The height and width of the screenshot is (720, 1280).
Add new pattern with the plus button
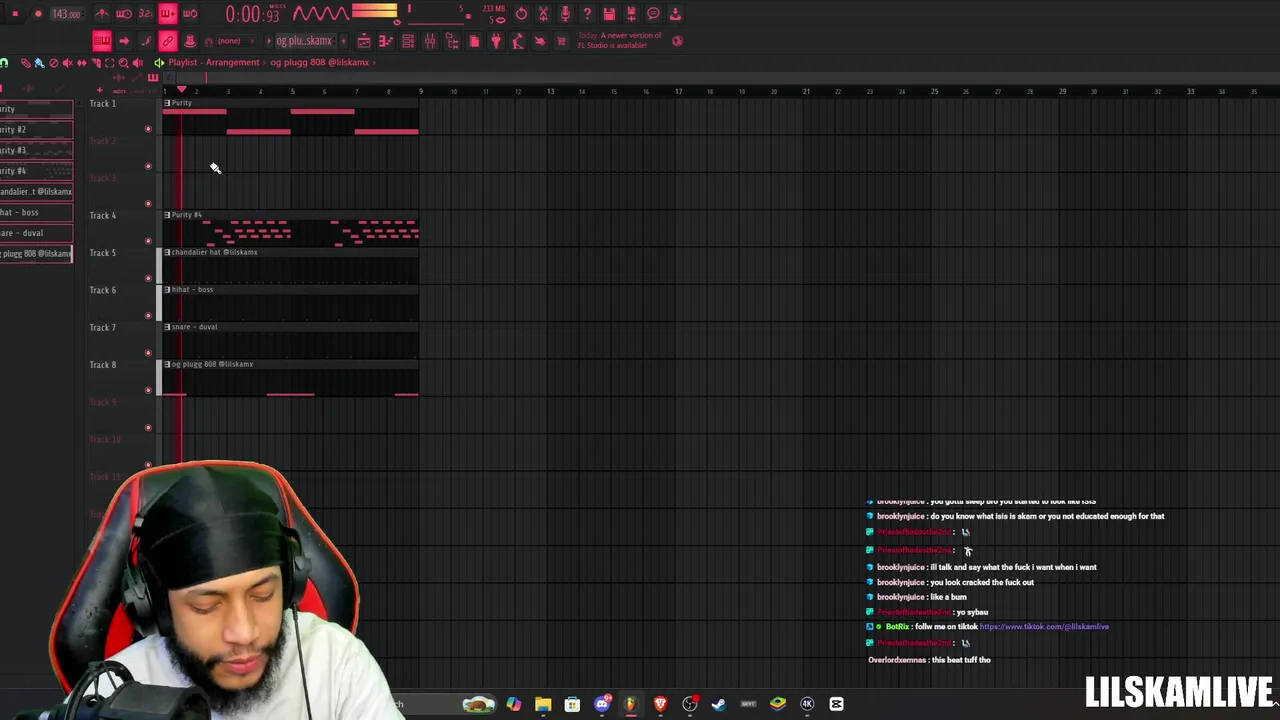pos(343,41)
